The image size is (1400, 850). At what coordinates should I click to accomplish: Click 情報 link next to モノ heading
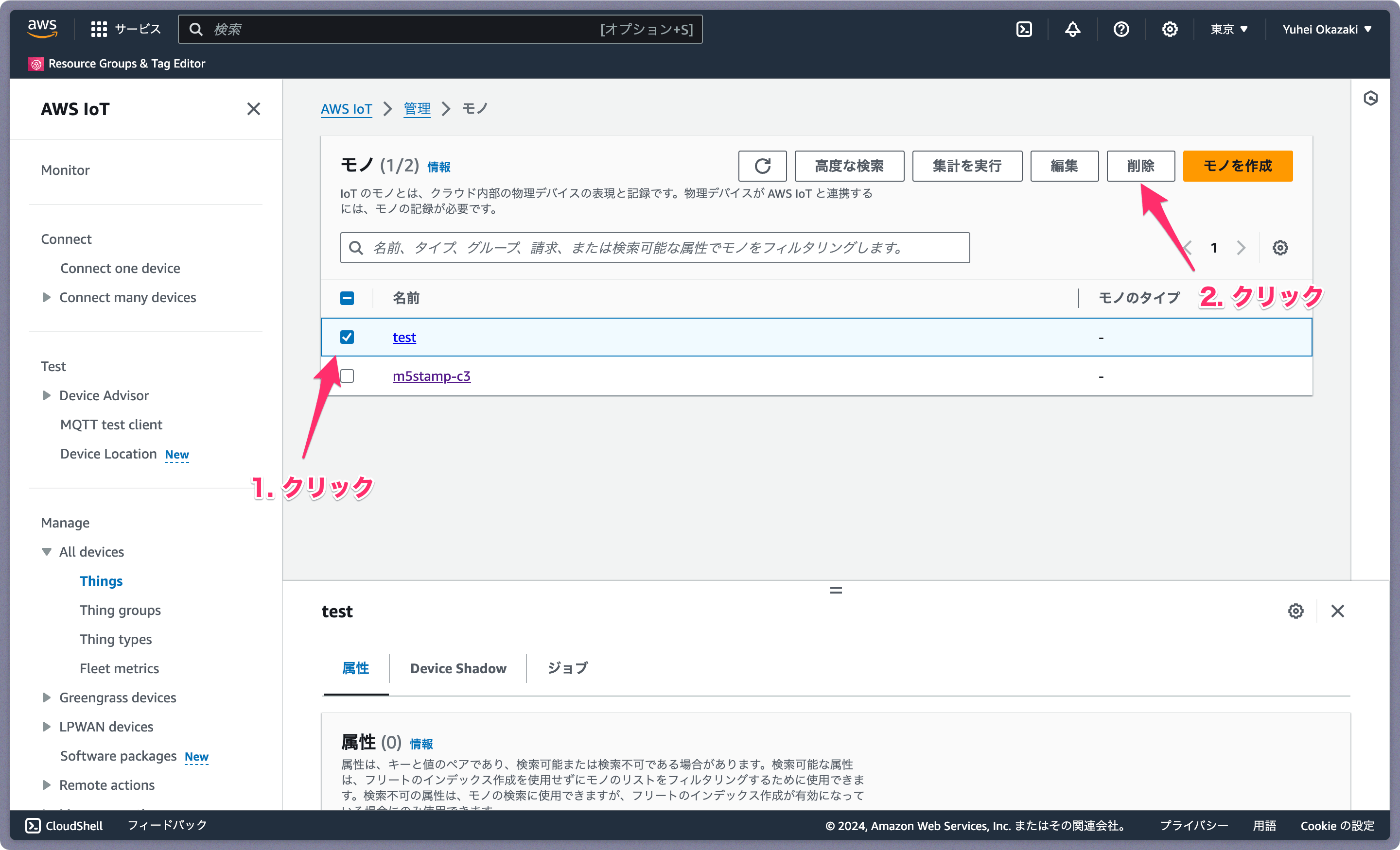[x=439, y=167]
